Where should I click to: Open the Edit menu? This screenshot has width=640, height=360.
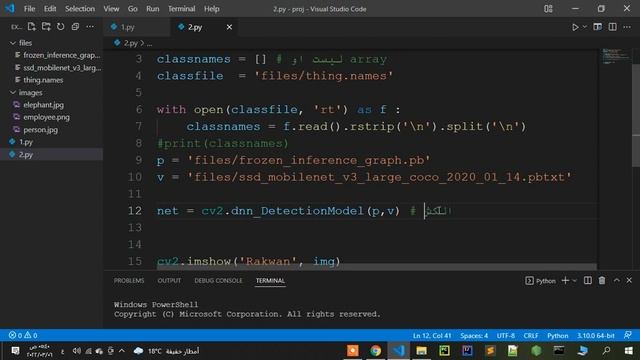click(x=50, y=9)
